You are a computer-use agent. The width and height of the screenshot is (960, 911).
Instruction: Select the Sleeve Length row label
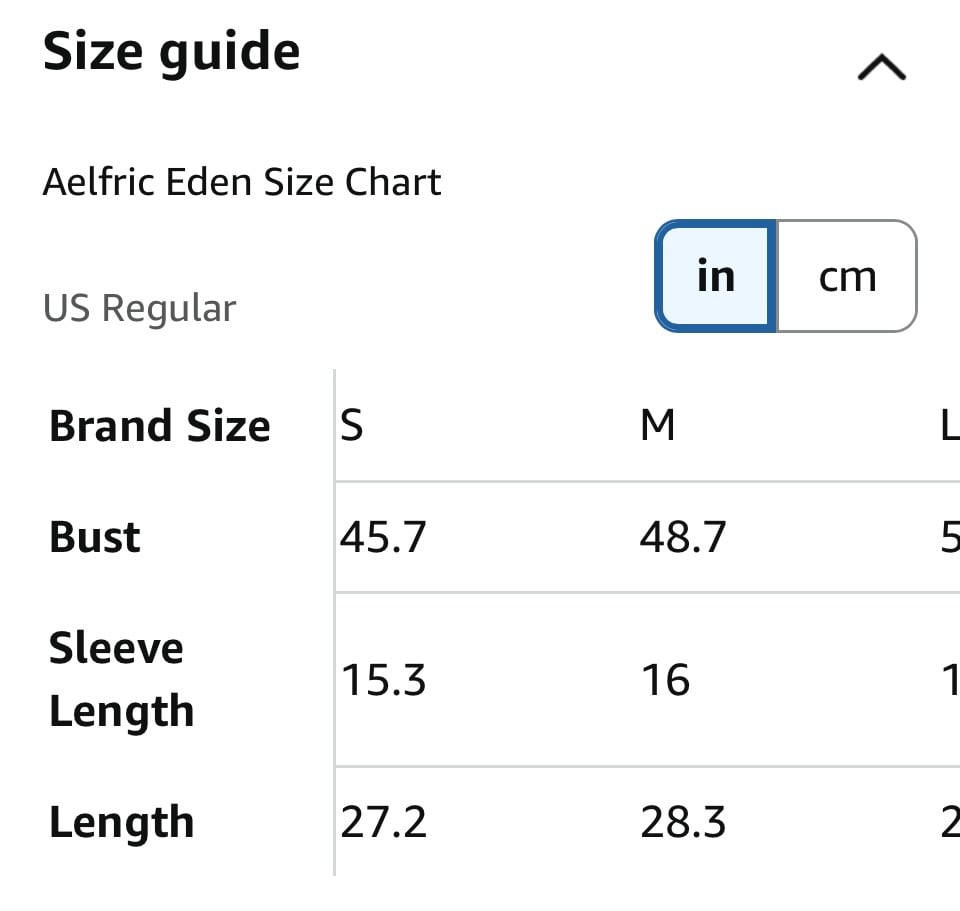(121, 680)
